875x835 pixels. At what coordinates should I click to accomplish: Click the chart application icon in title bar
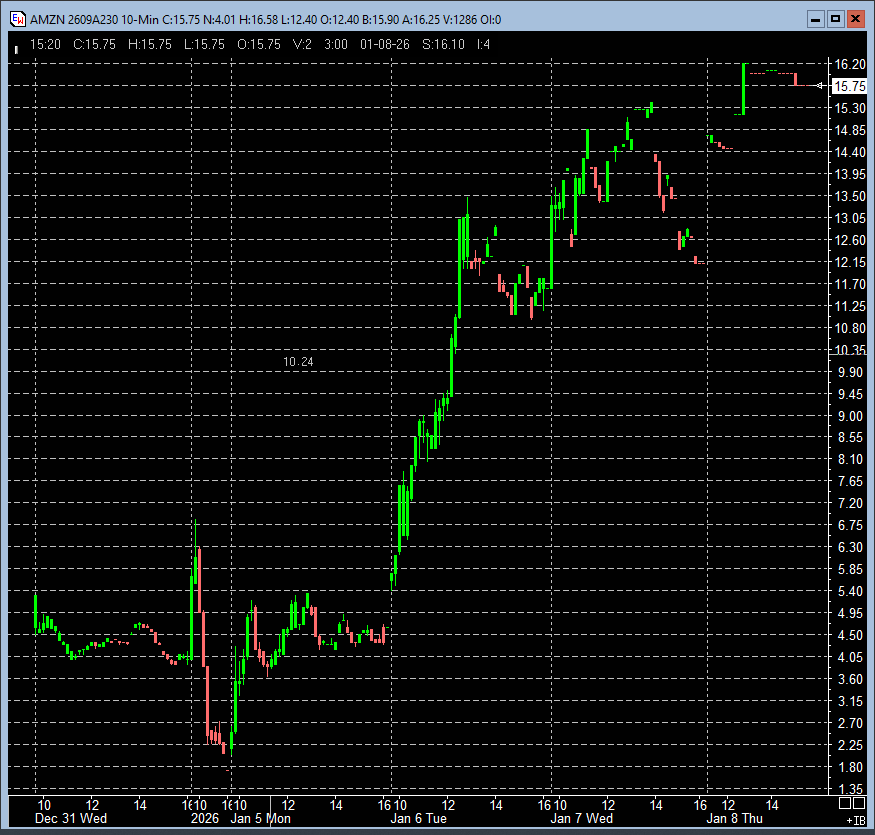tap(17, 19)
